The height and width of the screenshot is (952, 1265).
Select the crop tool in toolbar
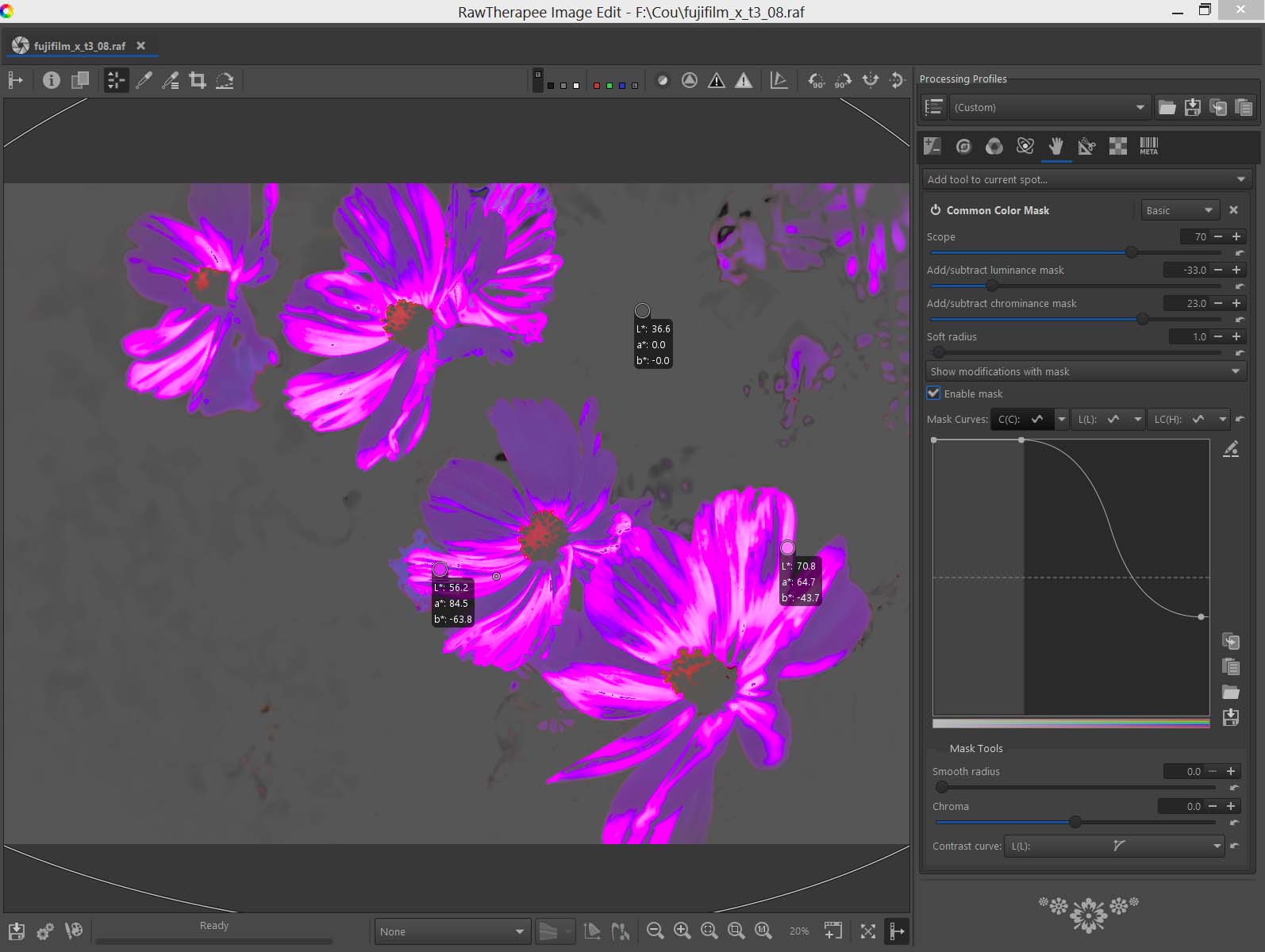pos(198,80)
